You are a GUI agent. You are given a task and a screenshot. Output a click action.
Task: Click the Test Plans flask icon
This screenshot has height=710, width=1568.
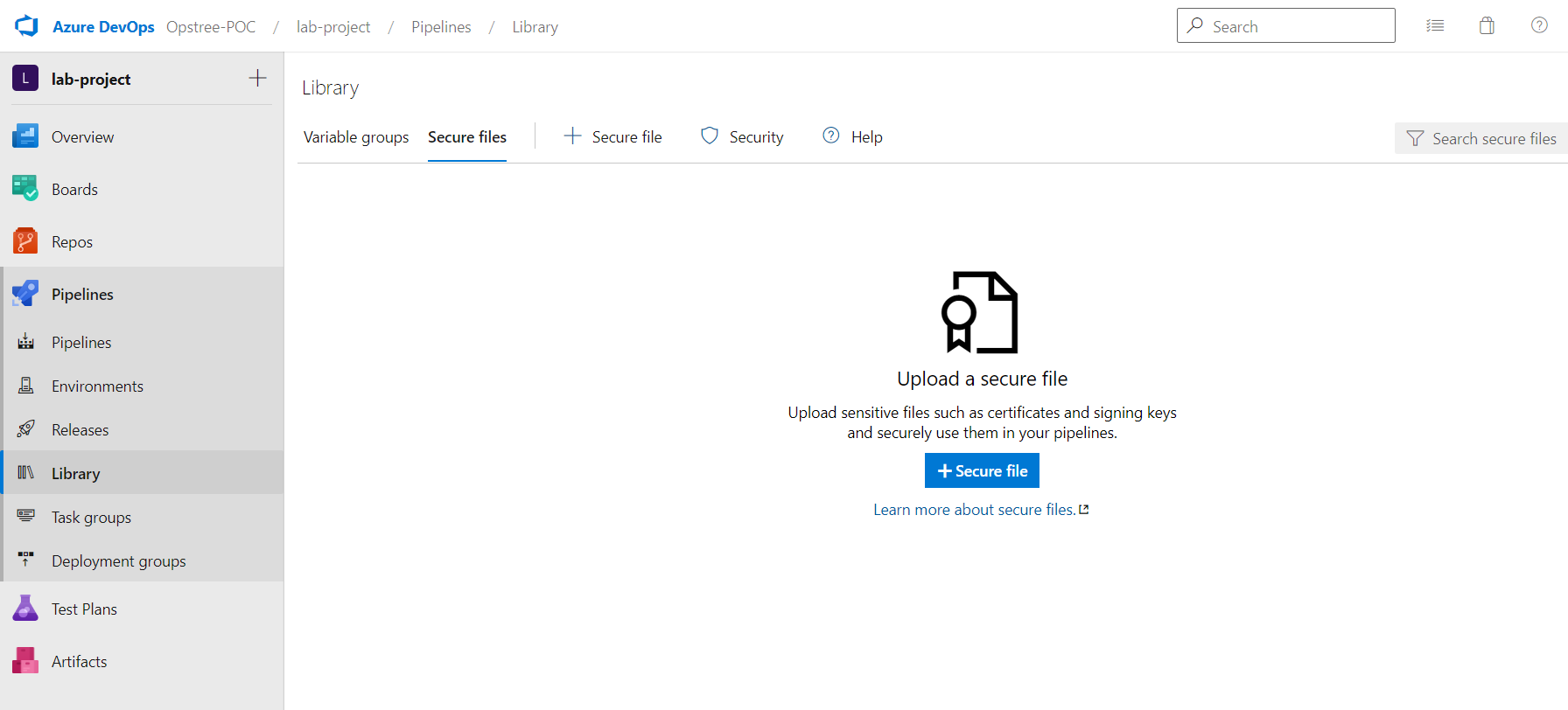(x=25, y=609)
